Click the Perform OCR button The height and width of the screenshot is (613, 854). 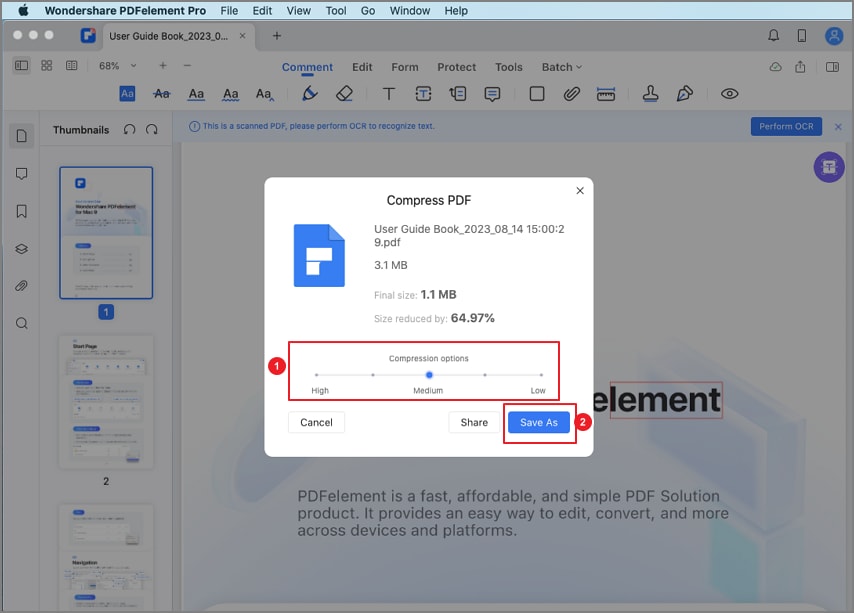(786, 126)
